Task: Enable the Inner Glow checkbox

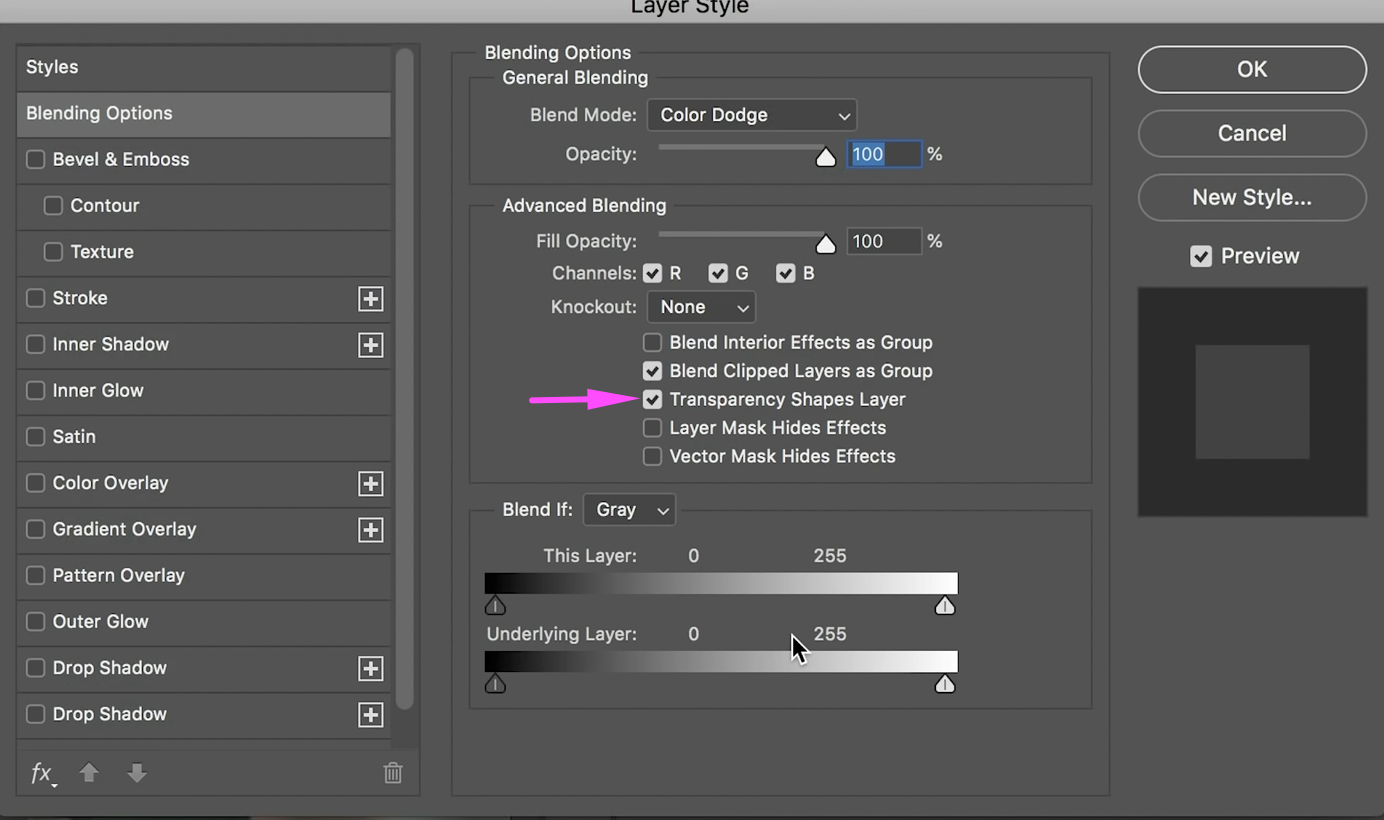Action: click(36, 390)
